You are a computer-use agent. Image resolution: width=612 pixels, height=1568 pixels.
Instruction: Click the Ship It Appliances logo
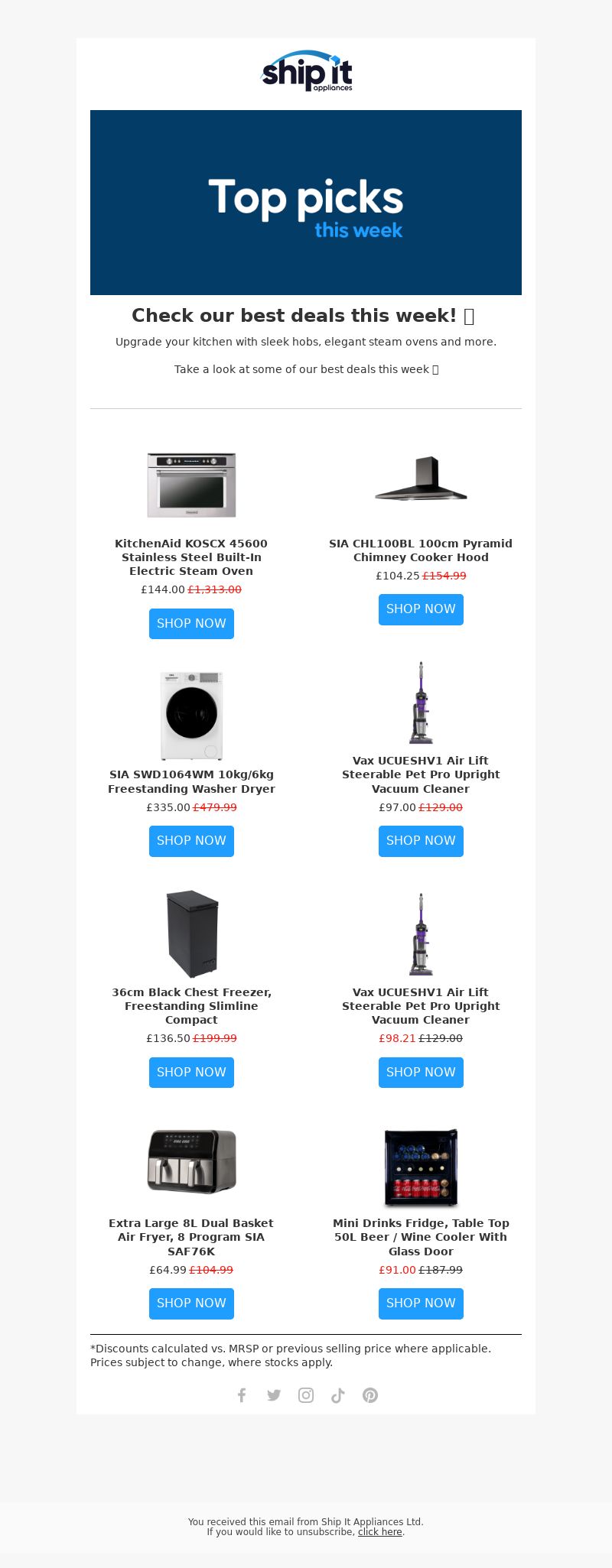tap(307, 71)
